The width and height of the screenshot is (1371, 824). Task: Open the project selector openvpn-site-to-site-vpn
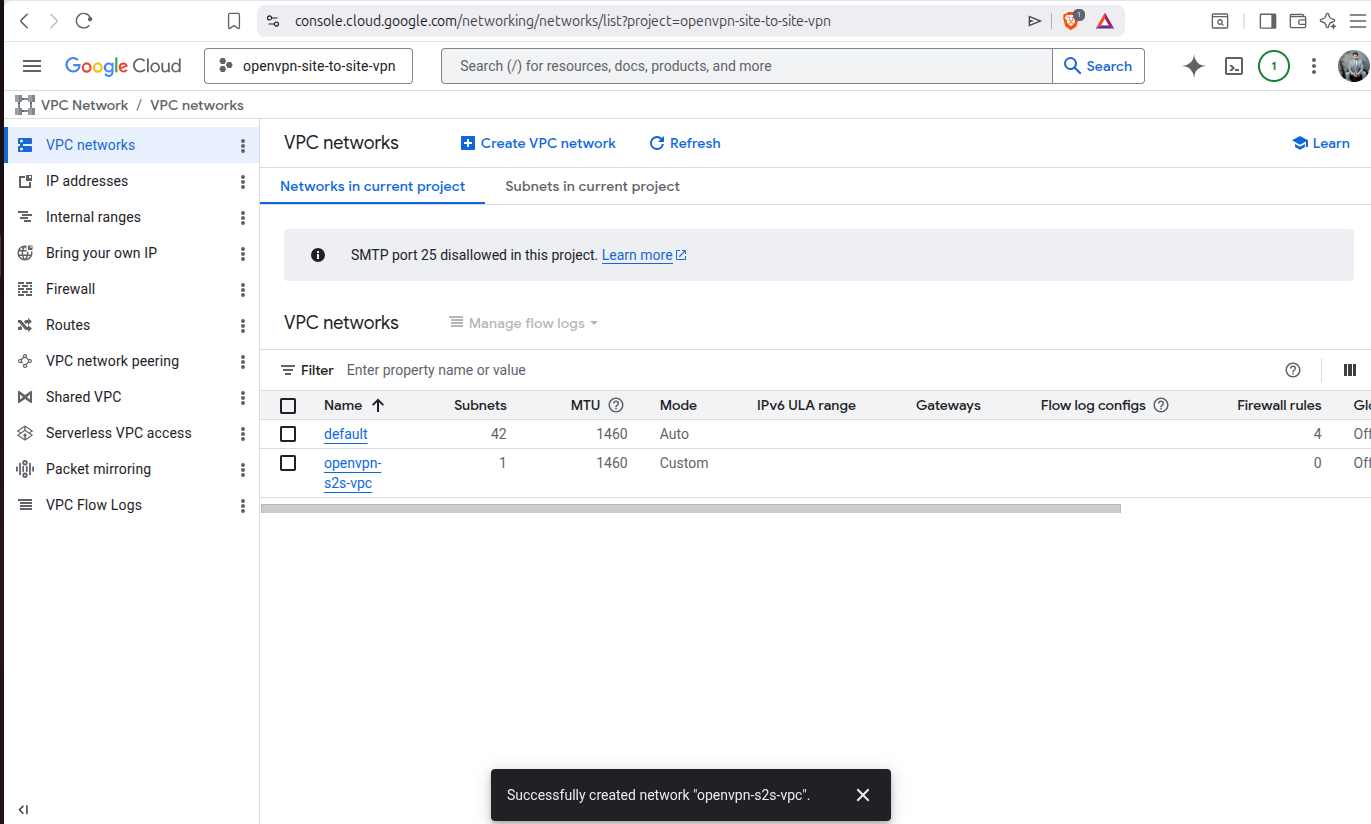[x=308, y=66]
